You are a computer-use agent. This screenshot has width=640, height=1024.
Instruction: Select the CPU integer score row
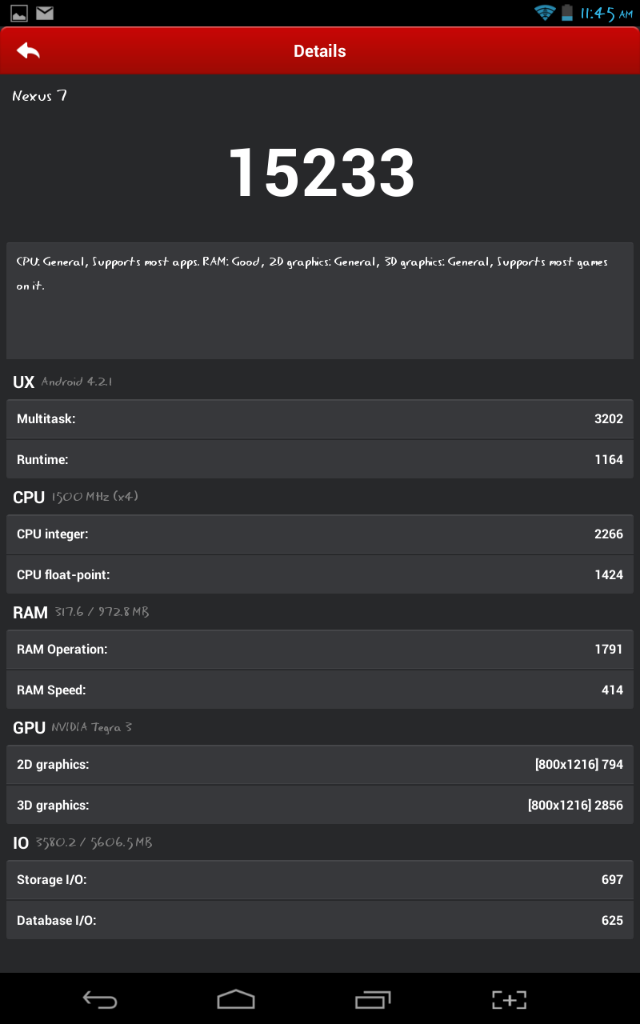(319, 534)
